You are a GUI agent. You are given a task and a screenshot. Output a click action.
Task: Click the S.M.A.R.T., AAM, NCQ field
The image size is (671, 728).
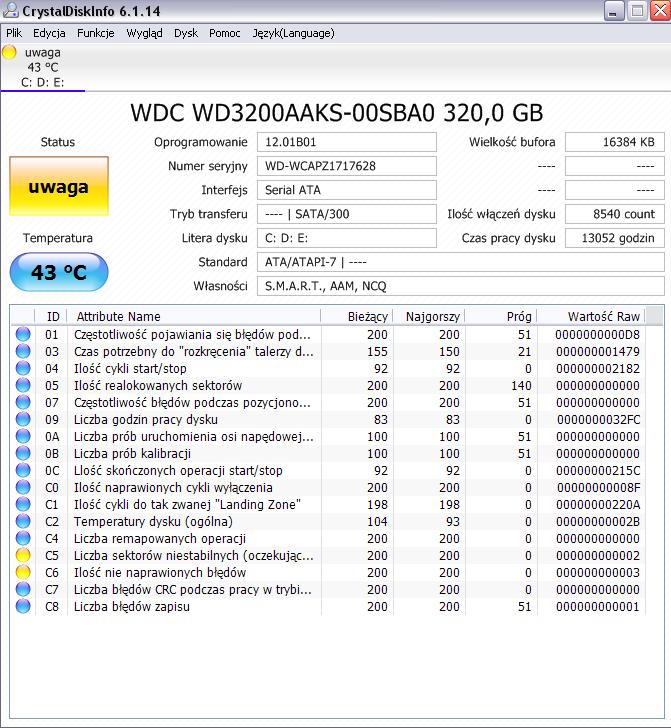click(x=461, y=286)
